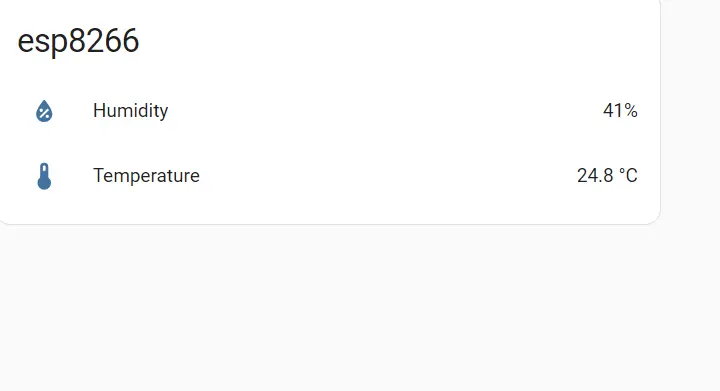Viewport: 720px width, 391px height.
Task: Click the rounded bottom edge of the esp8266 card
Action: [329, 223]
